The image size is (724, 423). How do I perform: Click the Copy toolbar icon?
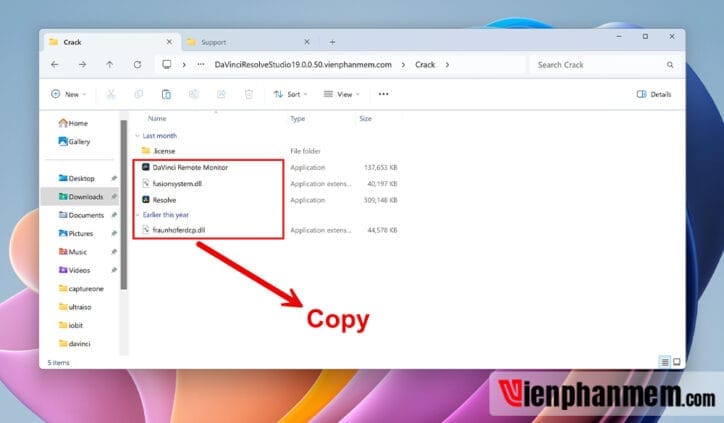tap(139, 94)
